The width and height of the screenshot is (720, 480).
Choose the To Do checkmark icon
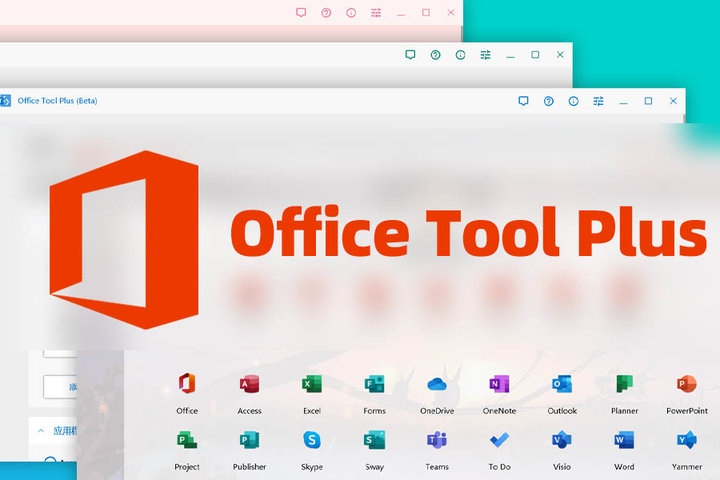499,440
